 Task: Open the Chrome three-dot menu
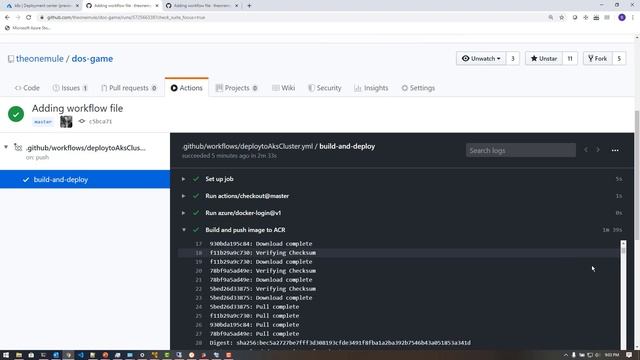(633, 18)
